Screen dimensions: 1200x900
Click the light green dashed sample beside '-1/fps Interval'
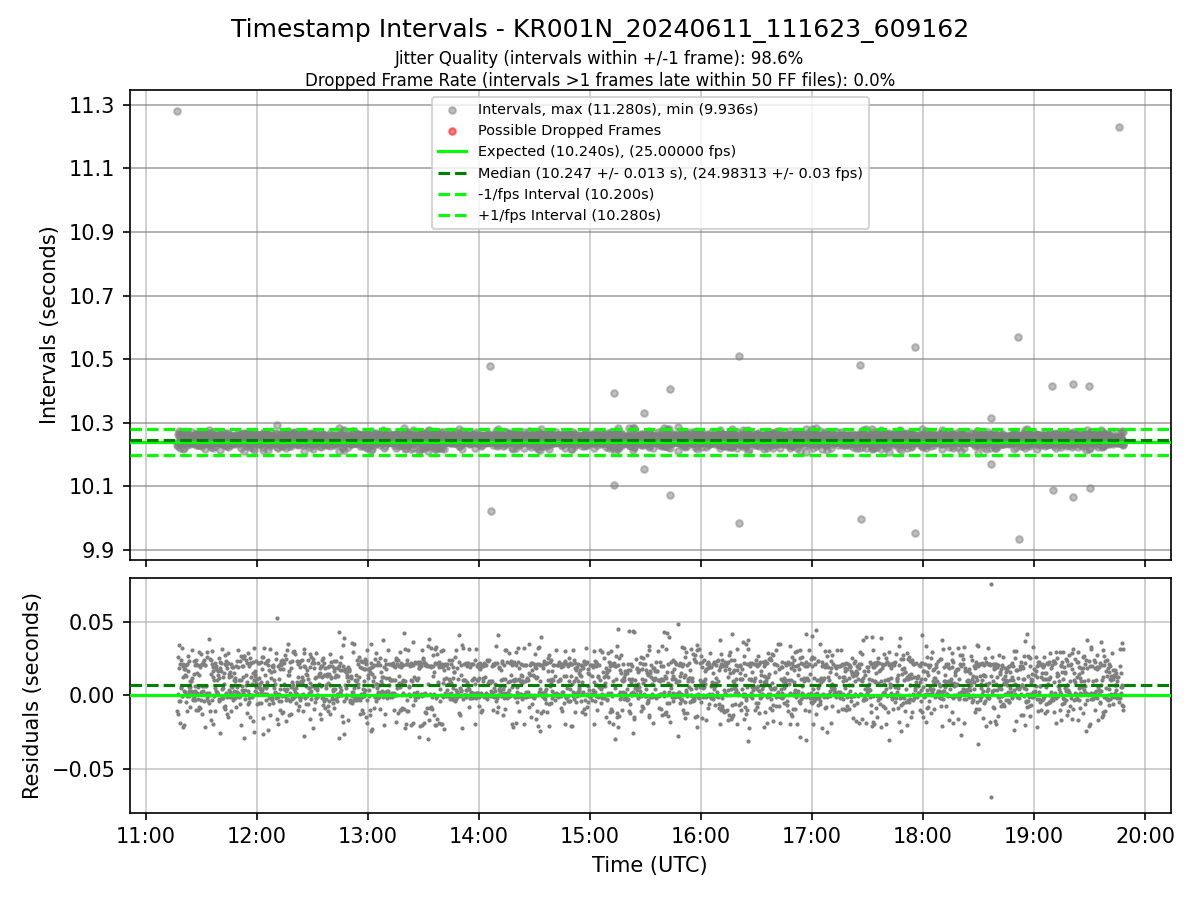point(452,194)
